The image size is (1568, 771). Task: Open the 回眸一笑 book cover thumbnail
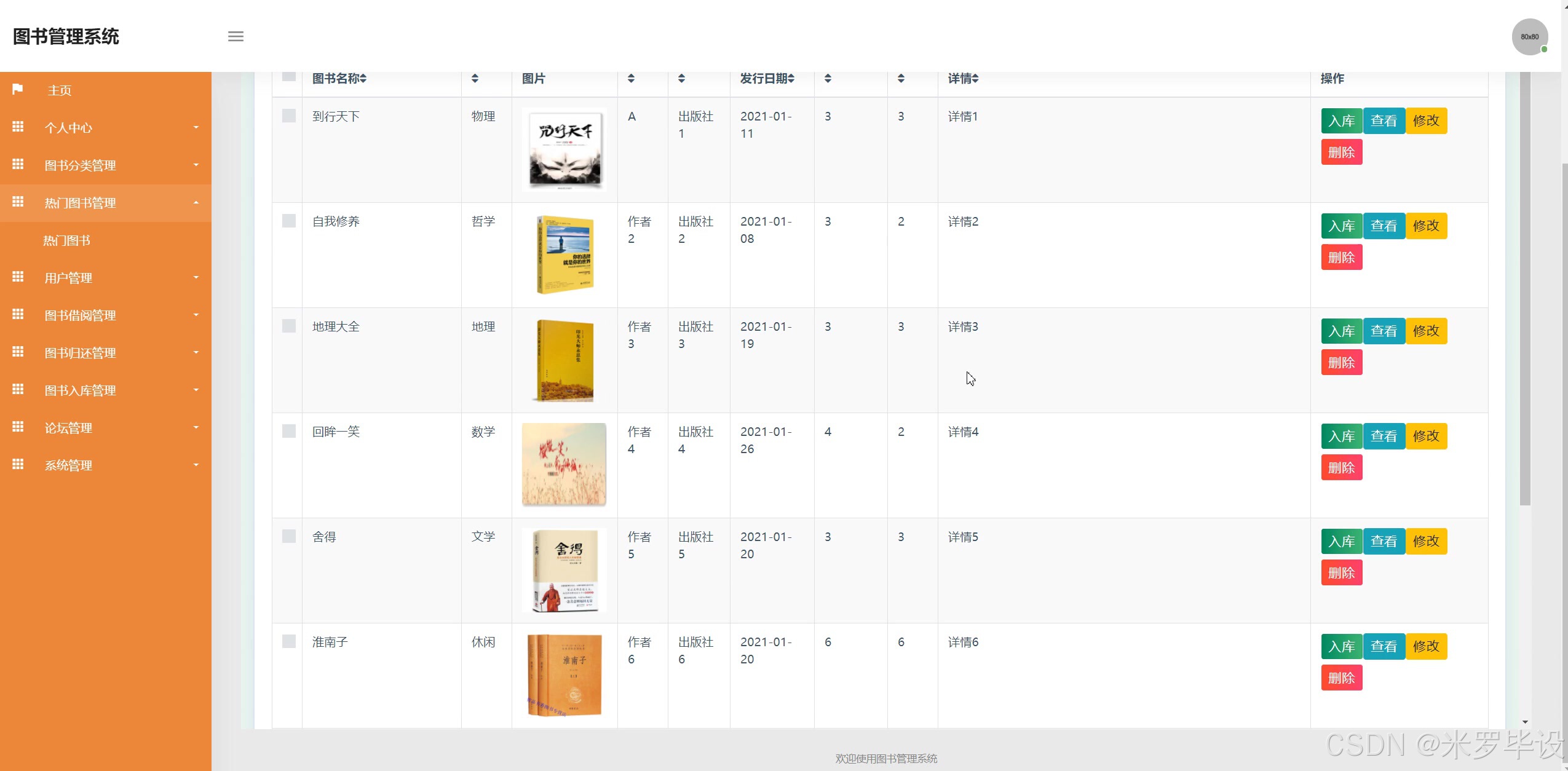[564, 465]
